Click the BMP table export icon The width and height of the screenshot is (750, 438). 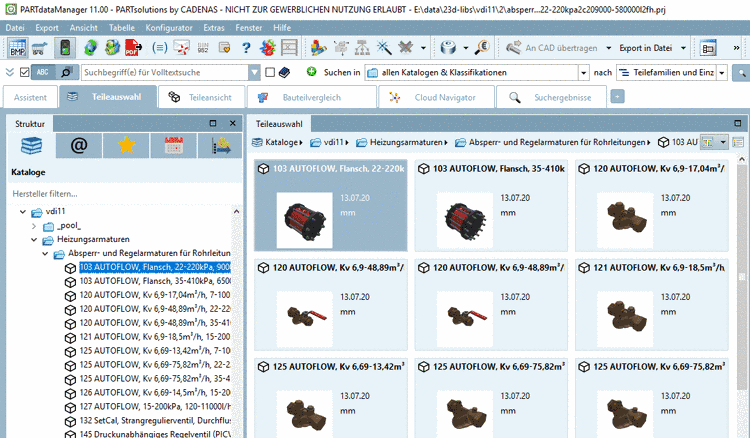[x=18, y=48]
